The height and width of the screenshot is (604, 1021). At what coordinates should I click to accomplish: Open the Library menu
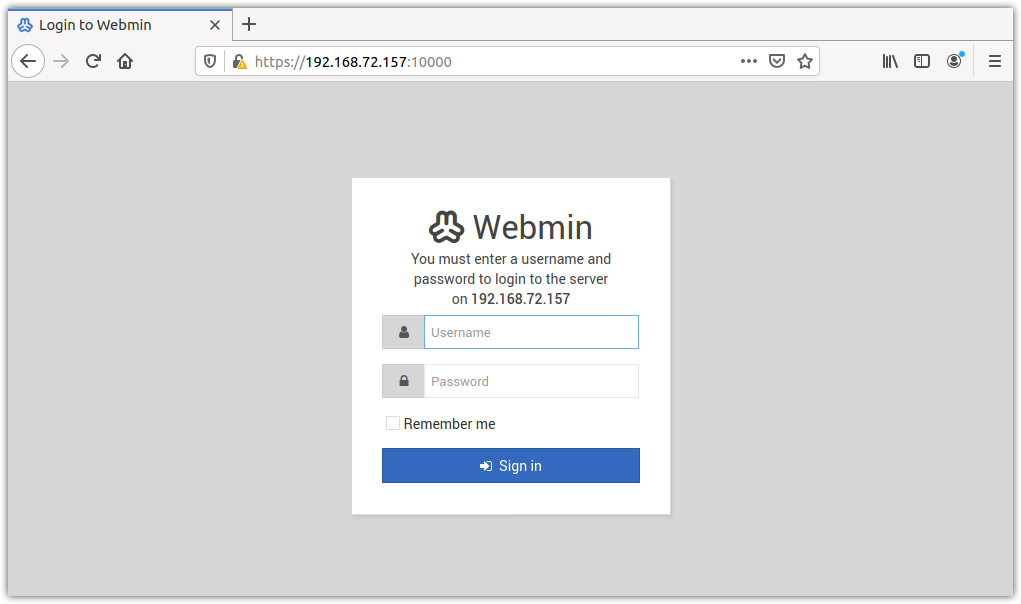(x=890, y=61)
